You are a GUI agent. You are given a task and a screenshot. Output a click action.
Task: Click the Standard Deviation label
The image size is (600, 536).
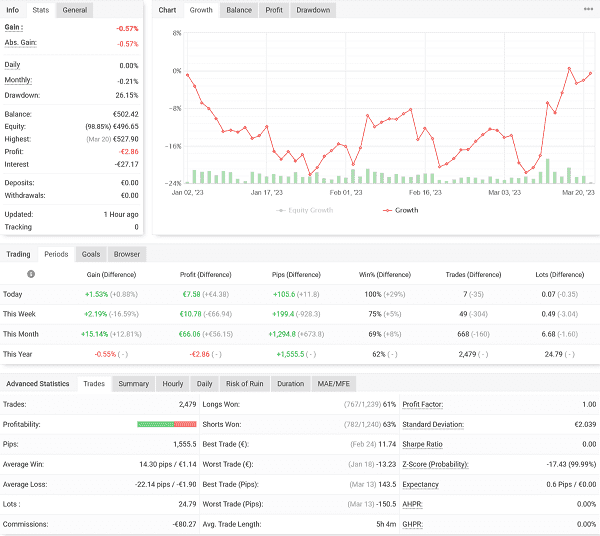[x=433, y=424]
